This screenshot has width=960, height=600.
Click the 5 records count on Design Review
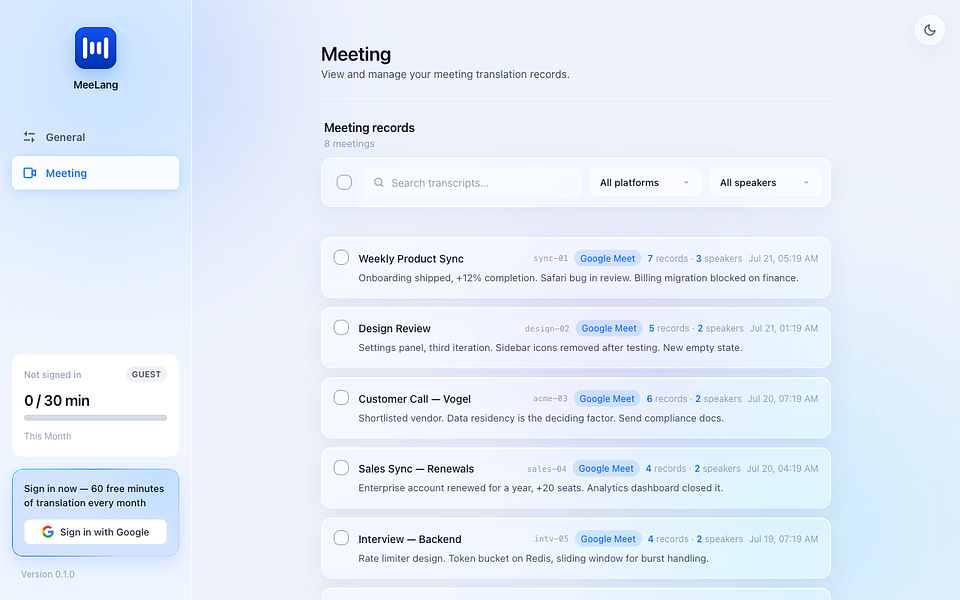669,328
